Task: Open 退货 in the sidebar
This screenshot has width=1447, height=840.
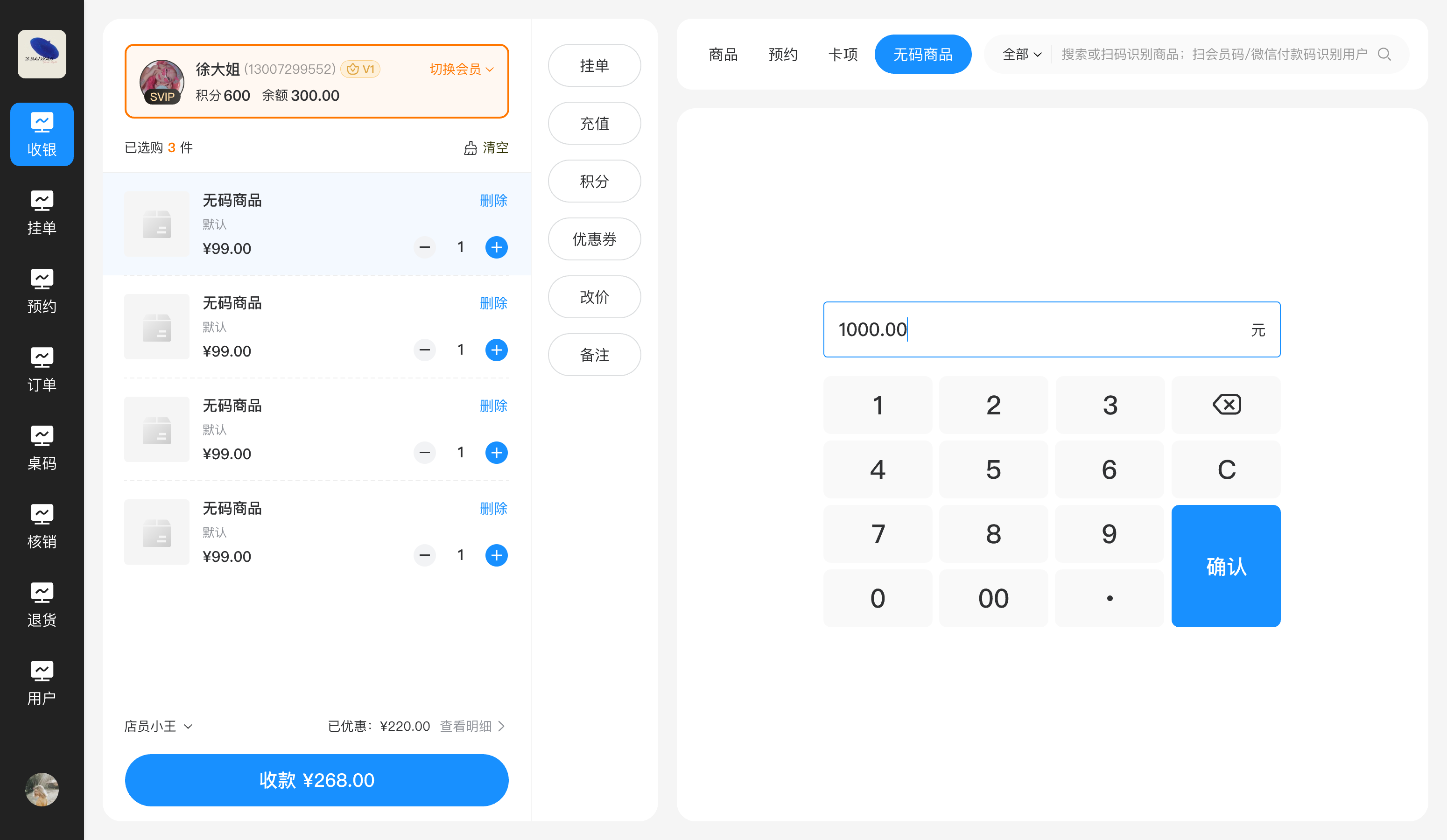Action: (42, 605)
